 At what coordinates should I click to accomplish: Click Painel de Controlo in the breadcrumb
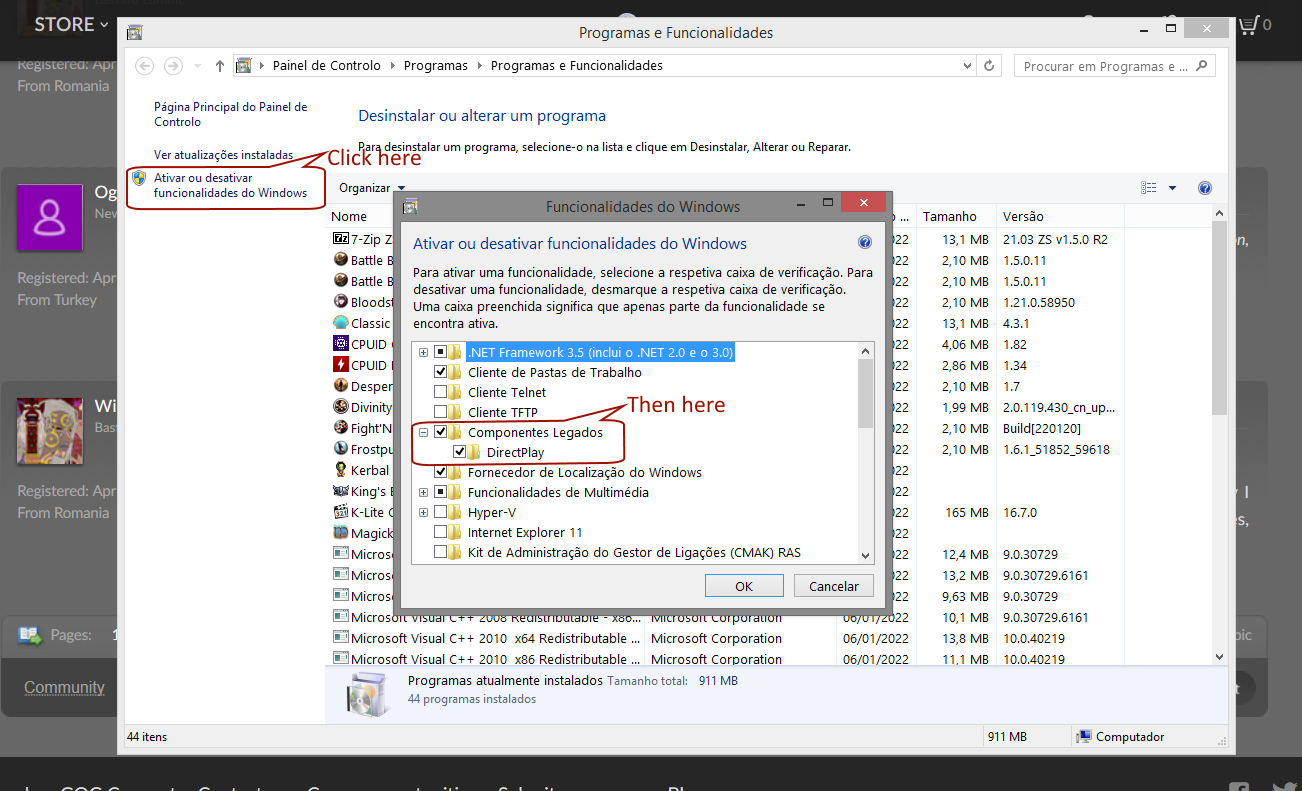tap(326, 66)
